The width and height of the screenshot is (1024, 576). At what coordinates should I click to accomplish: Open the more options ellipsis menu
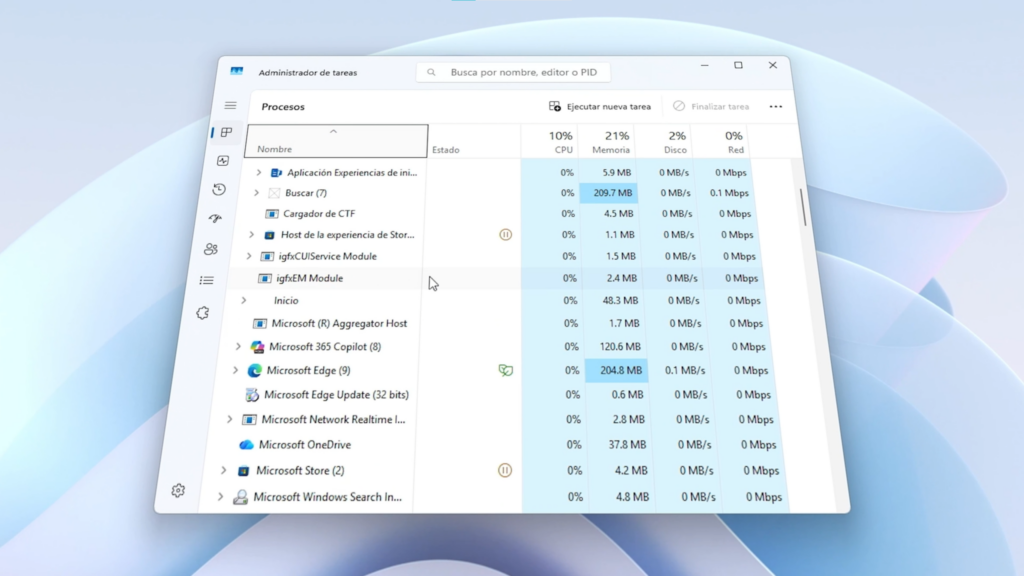tap(776, 106)
